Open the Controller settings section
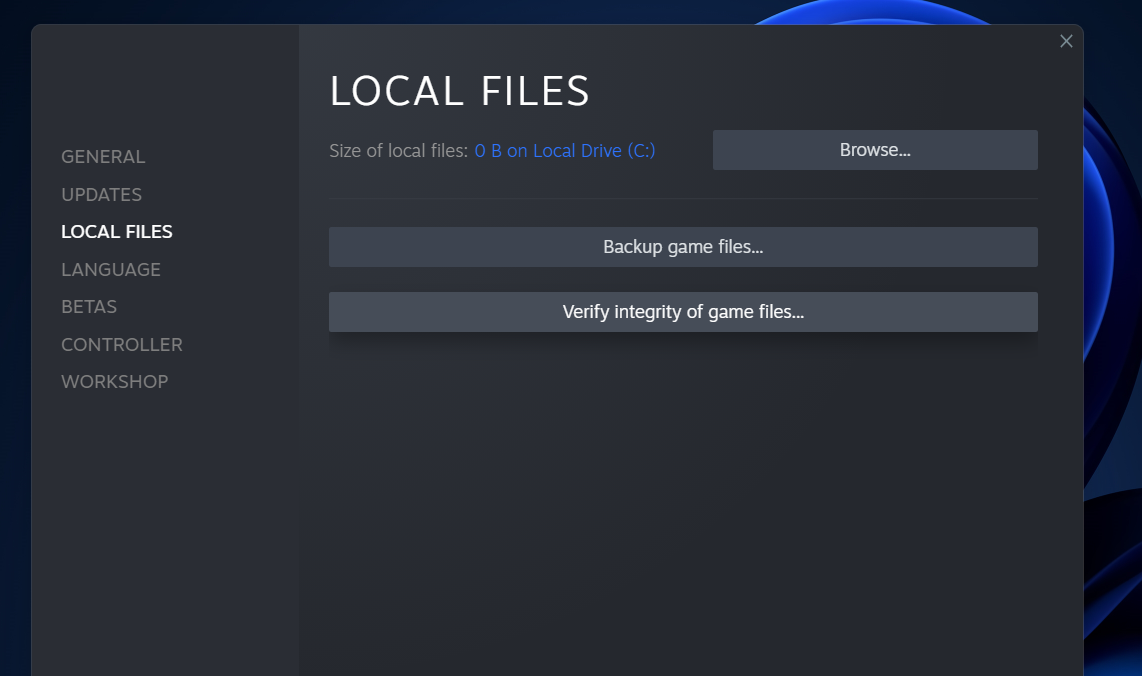 coord(122,345)
